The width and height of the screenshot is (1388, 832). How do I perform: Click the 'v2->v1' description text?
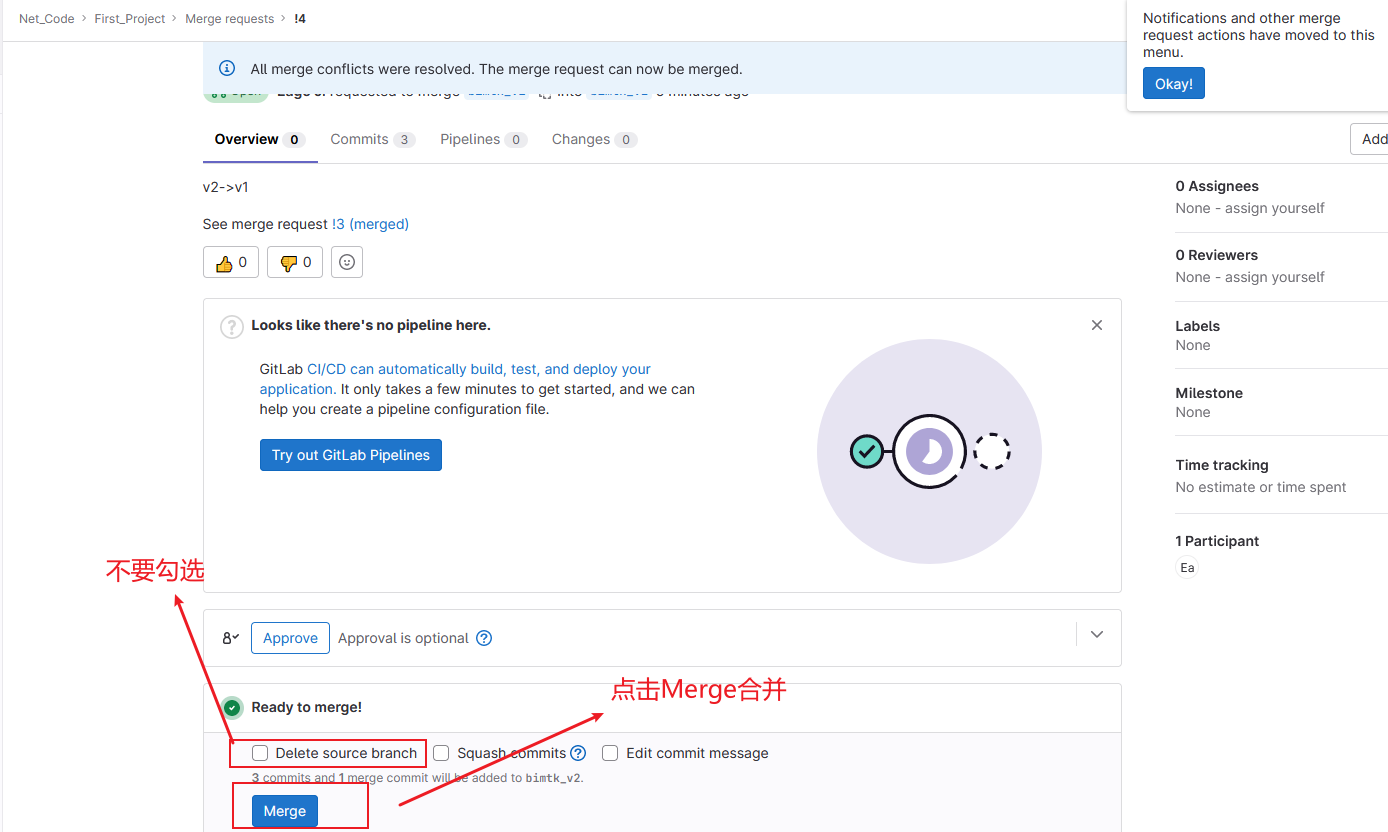pyautogui.click(x=226, y=187)
